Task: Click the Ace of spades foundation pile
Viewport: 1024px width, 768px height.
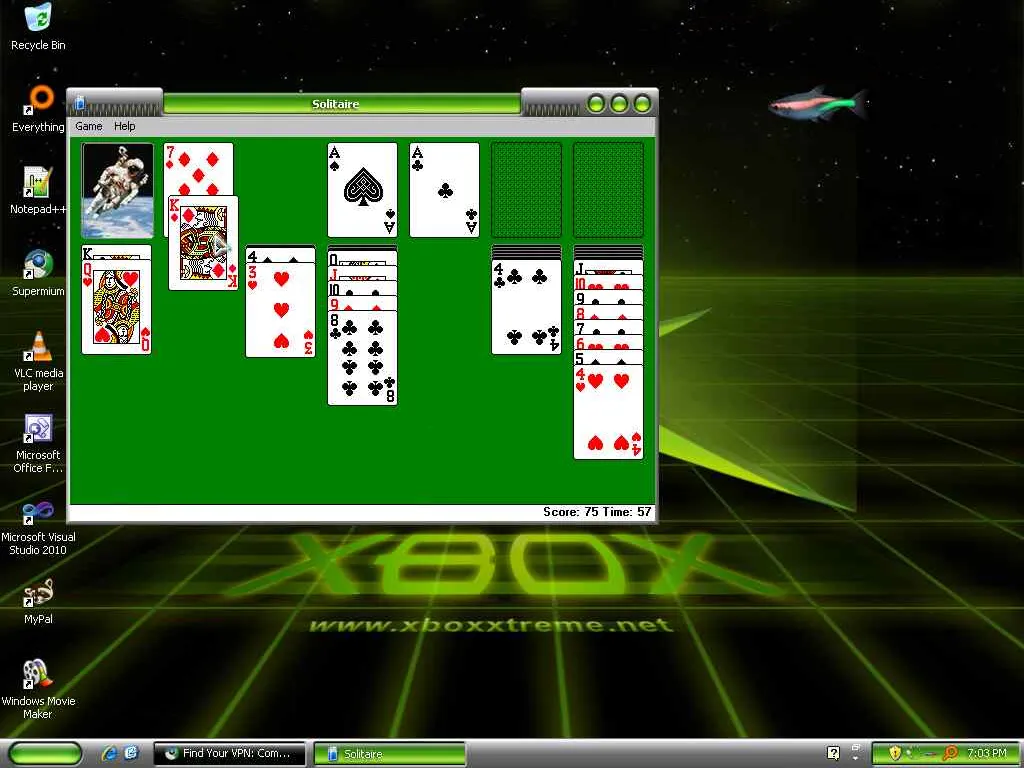Action: [x=362, y=190]
